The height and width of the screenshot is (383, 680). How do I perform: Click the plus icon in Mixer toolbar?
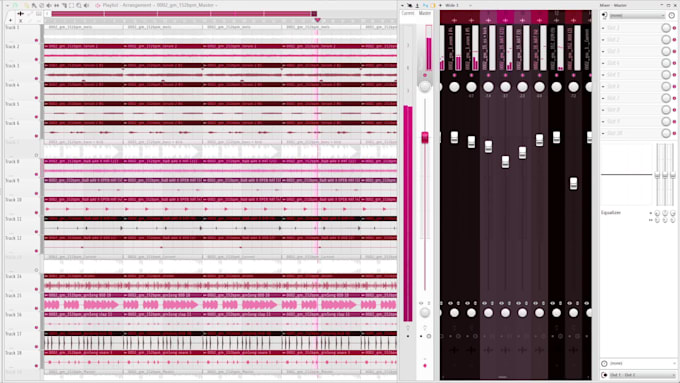click(x=440, y=5)
